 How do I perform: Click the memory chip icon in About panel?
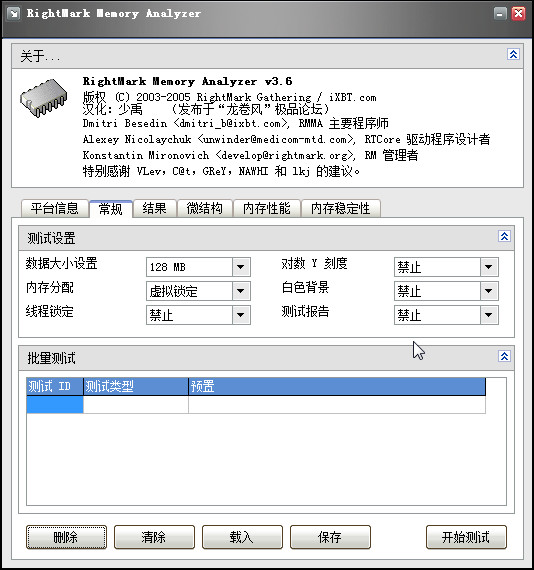click(x=44, y=97)
